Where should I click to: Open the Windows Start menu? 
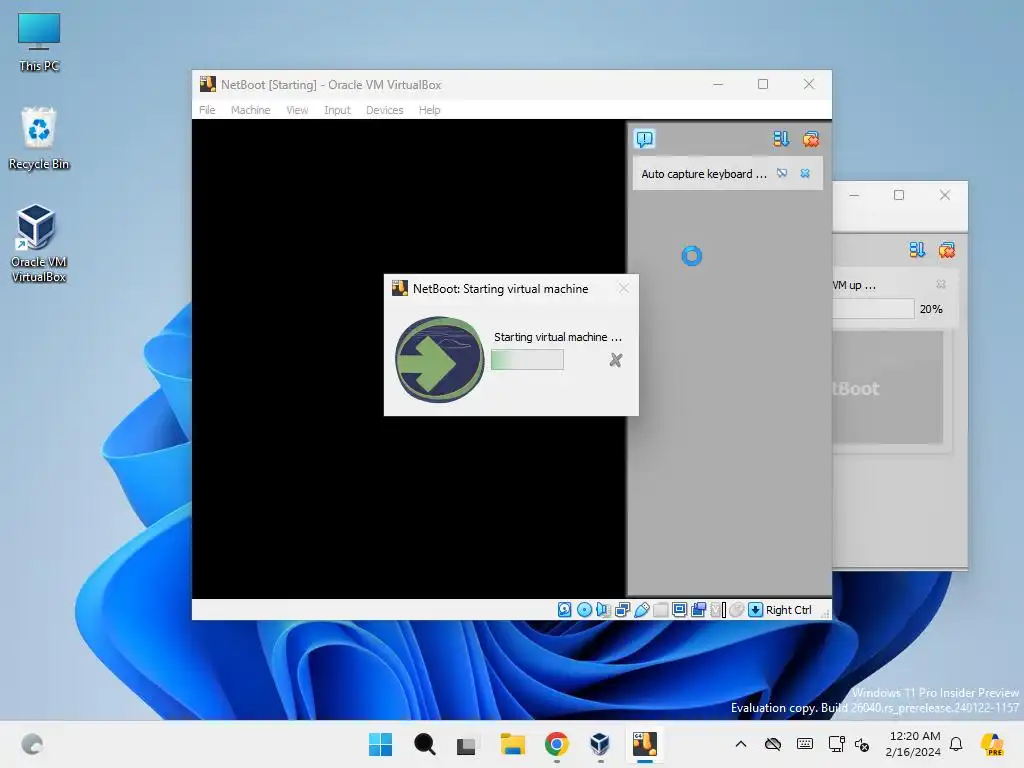[380, 744]
